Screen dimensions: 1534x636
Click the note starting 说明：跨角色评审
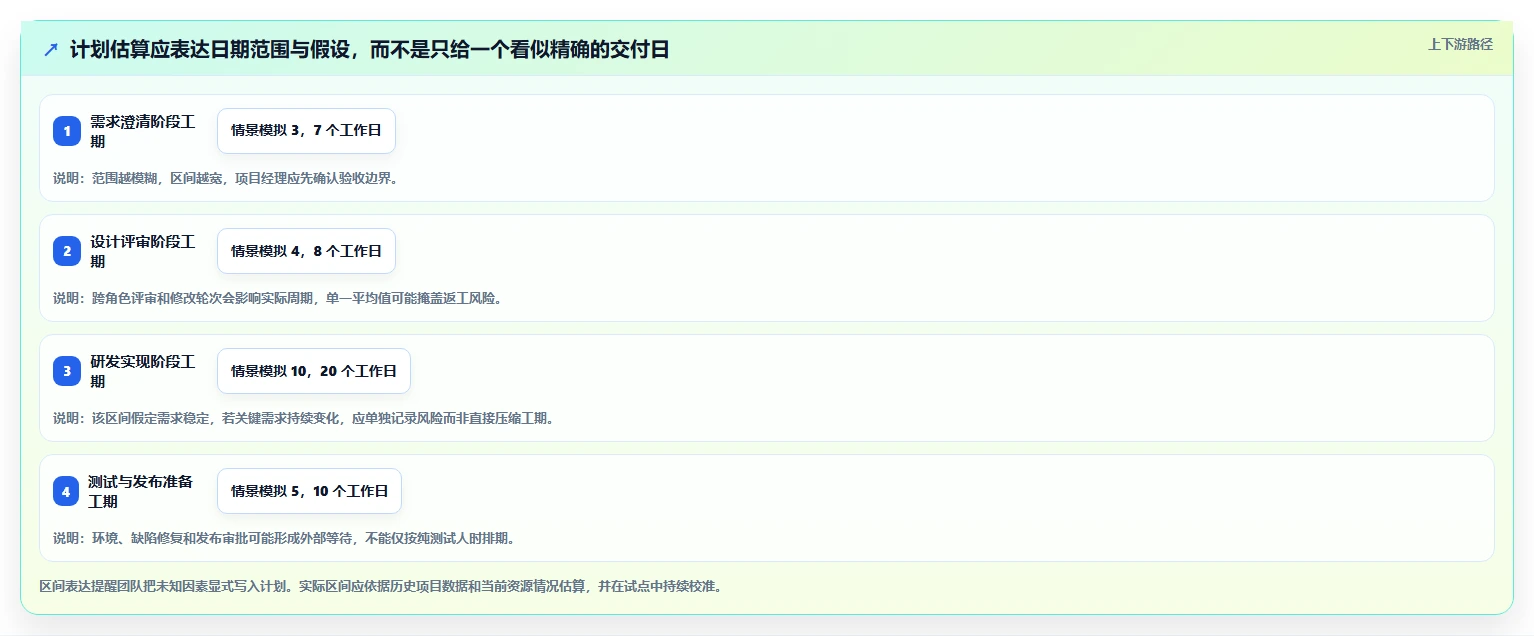tap(277, 298)
